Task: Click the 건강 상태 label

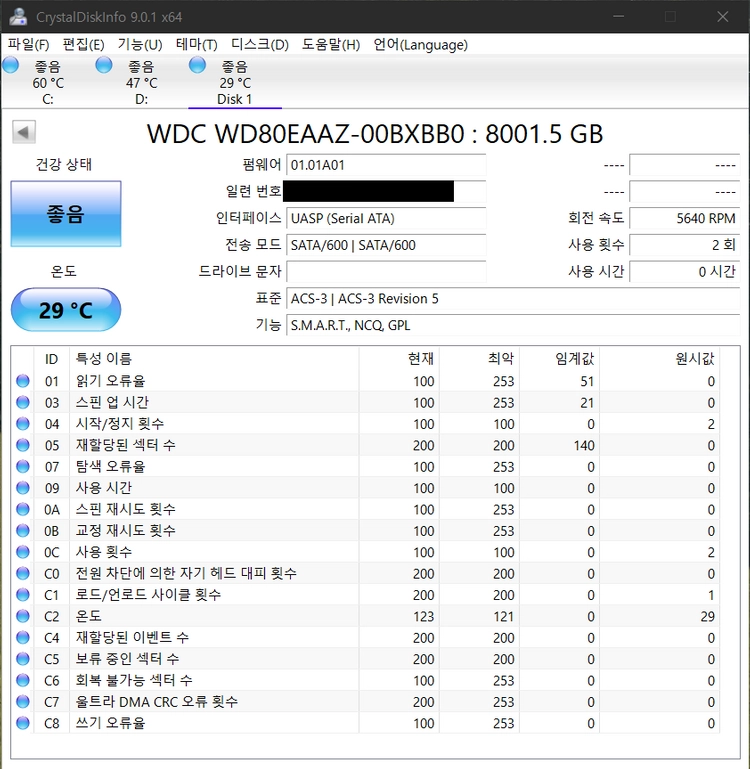Action: [x=64, y=164]
